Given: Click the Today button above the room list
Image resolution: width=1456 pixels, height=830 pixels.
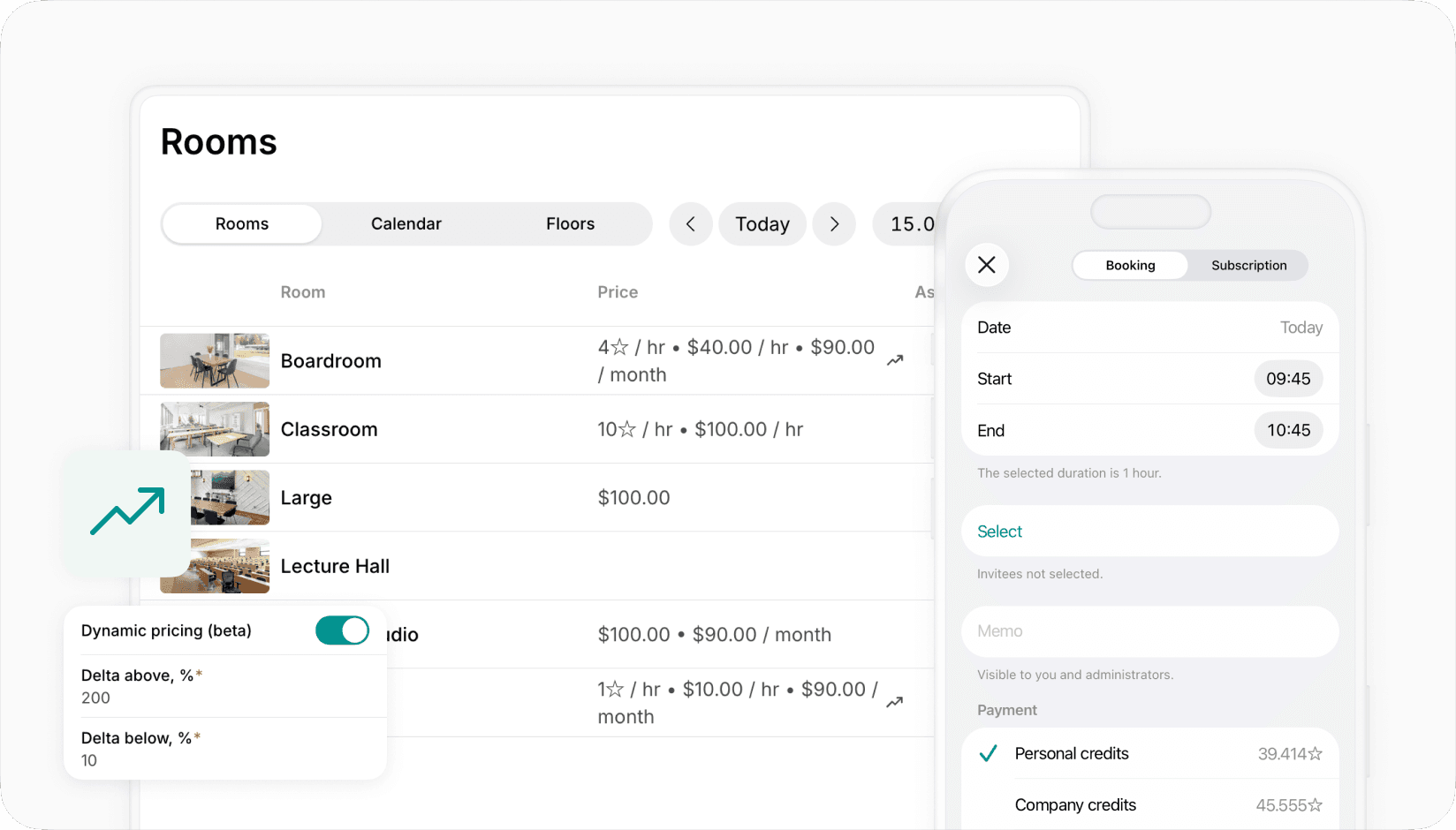Looking at the screenshot, I should (x=762, y=223).
